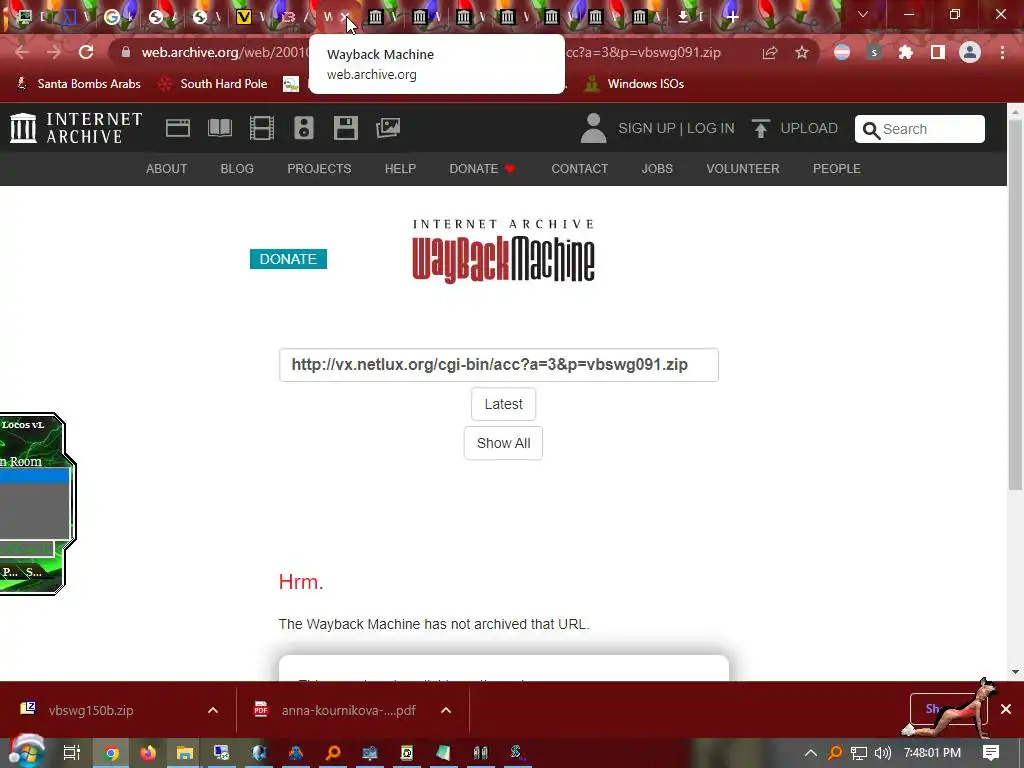Share this page via share icon
Screen dimensions: 1024x768
point(770,52)
